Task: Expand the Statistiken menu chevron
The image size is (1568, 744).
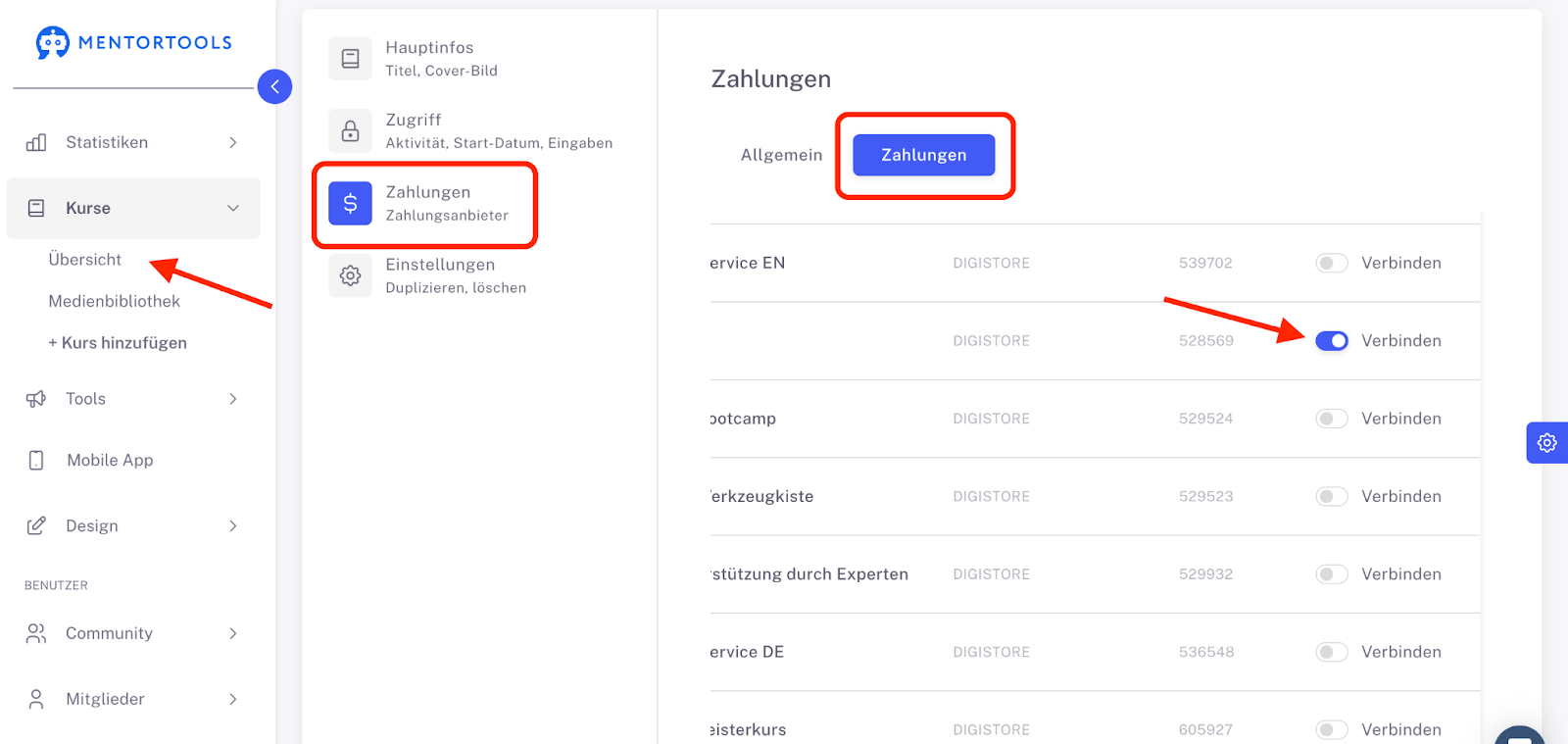Action: (233, 143)
